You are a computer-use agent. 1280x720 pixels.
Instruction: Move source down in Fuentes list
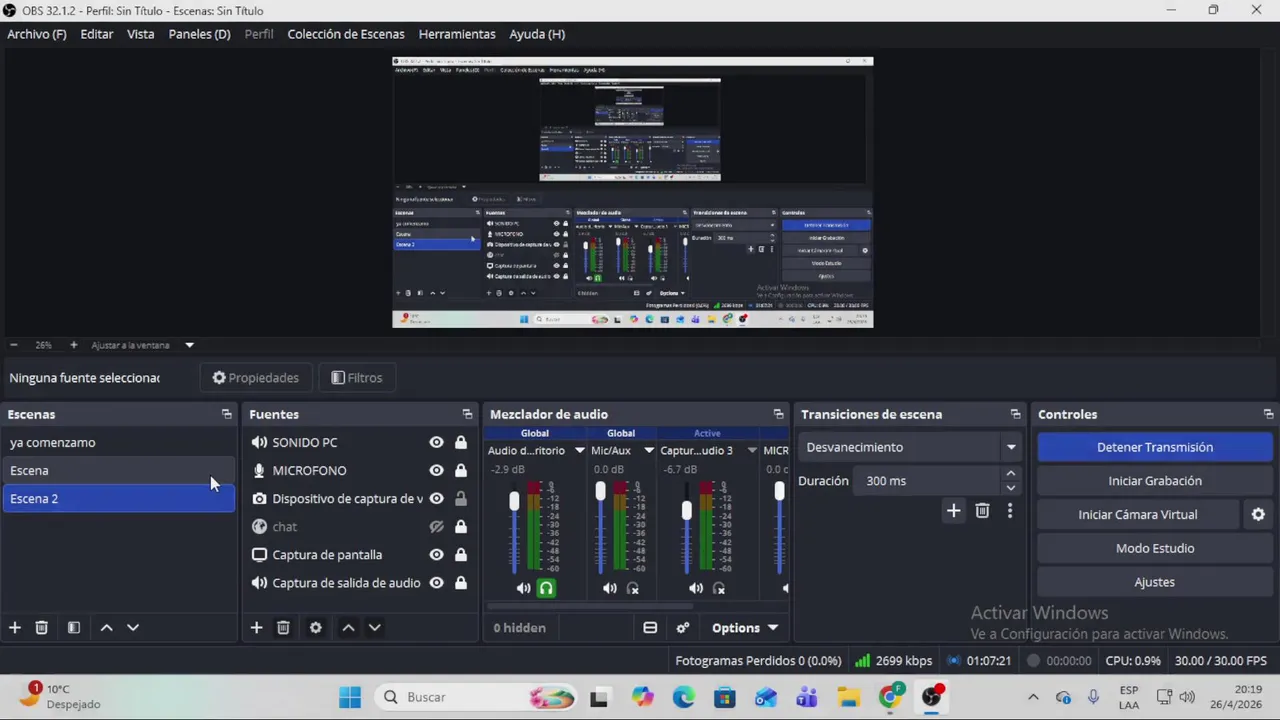(x=374, y=627)
